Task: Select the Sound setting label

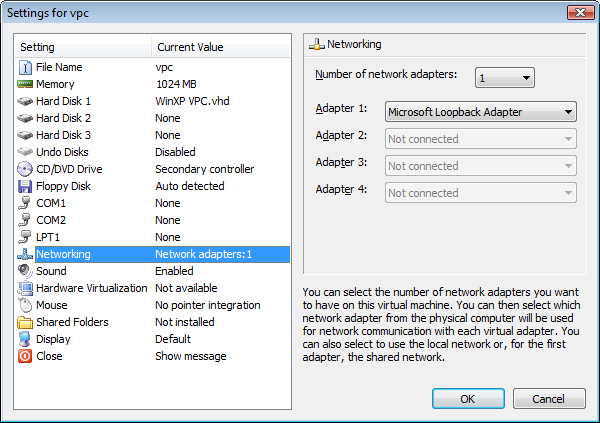Action: (x=51, y=271)
